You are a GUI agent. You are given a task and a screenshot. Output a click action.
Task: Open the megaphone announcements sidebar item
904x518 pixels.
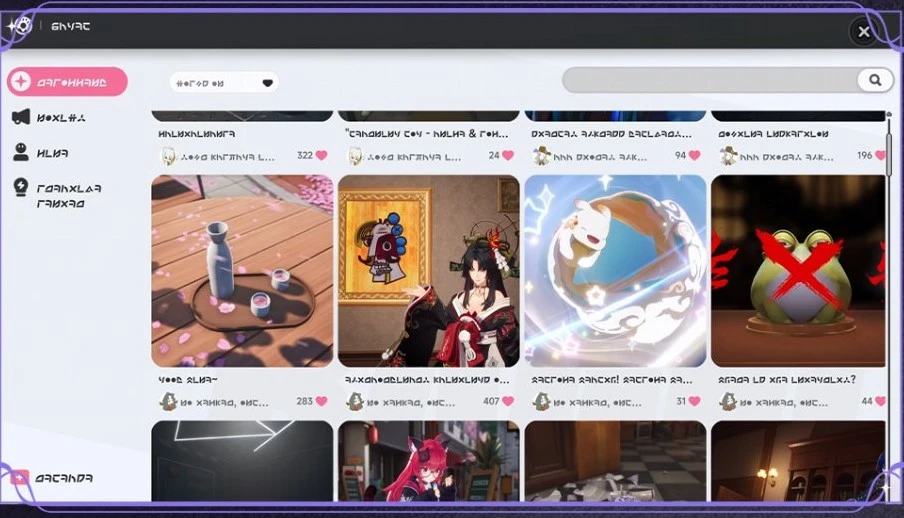[x=49, y=118]
